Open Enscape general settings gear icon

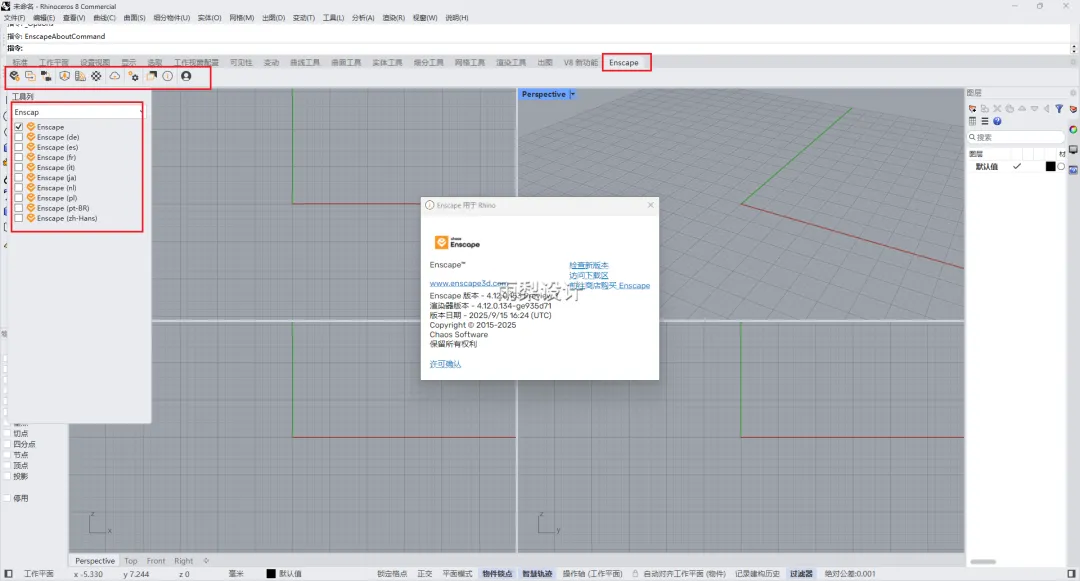tap(134, 76)
